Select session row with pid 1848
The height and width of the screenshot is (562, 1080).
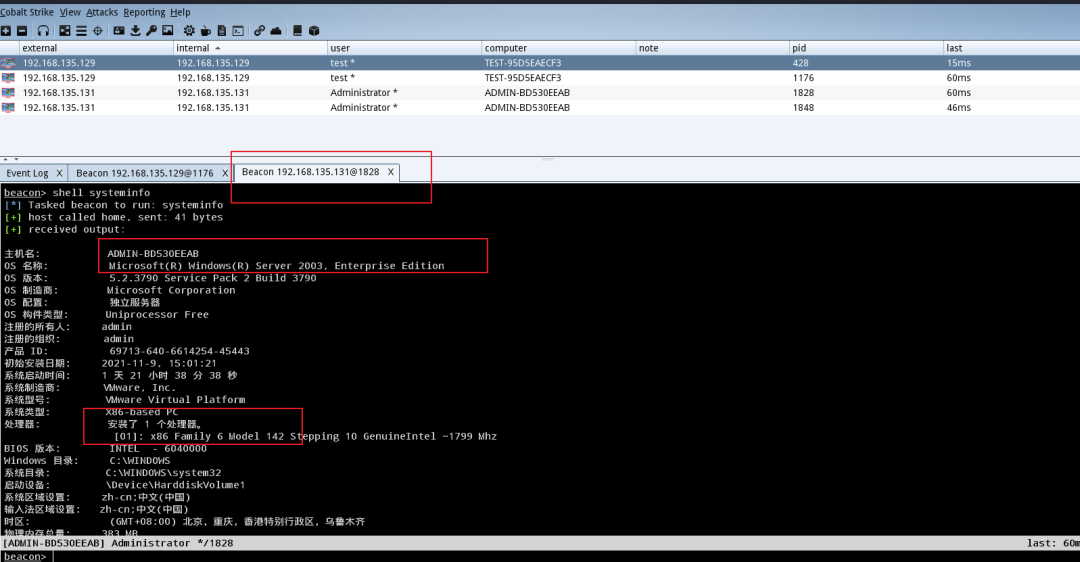[540, 107]
